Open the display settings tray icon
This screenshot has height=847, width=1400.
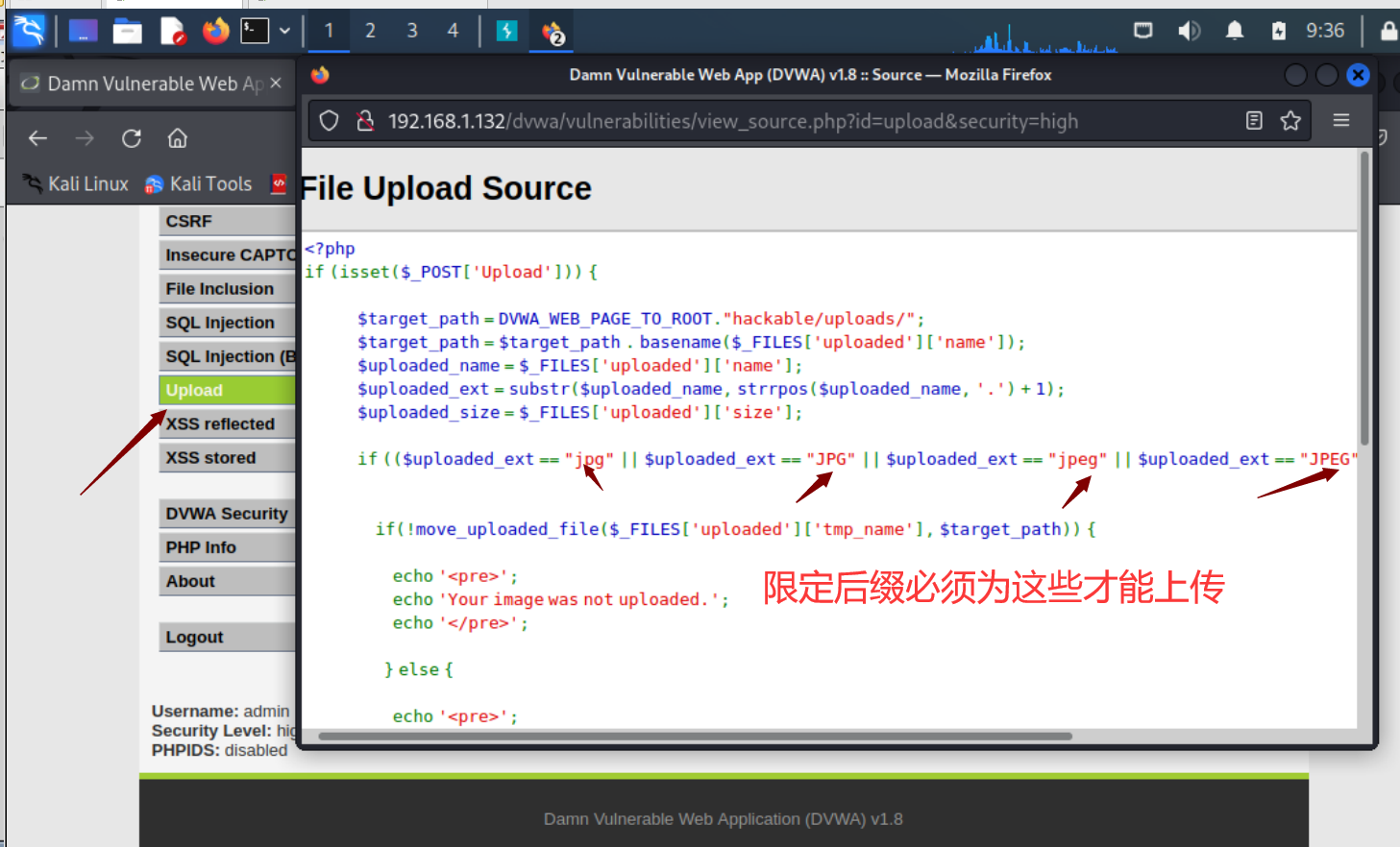[1143, 31]
